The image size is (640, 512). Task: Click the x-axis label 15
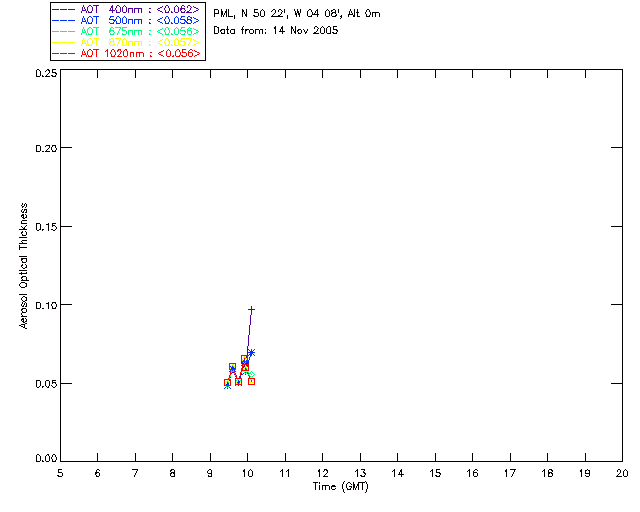pos(435,474)
